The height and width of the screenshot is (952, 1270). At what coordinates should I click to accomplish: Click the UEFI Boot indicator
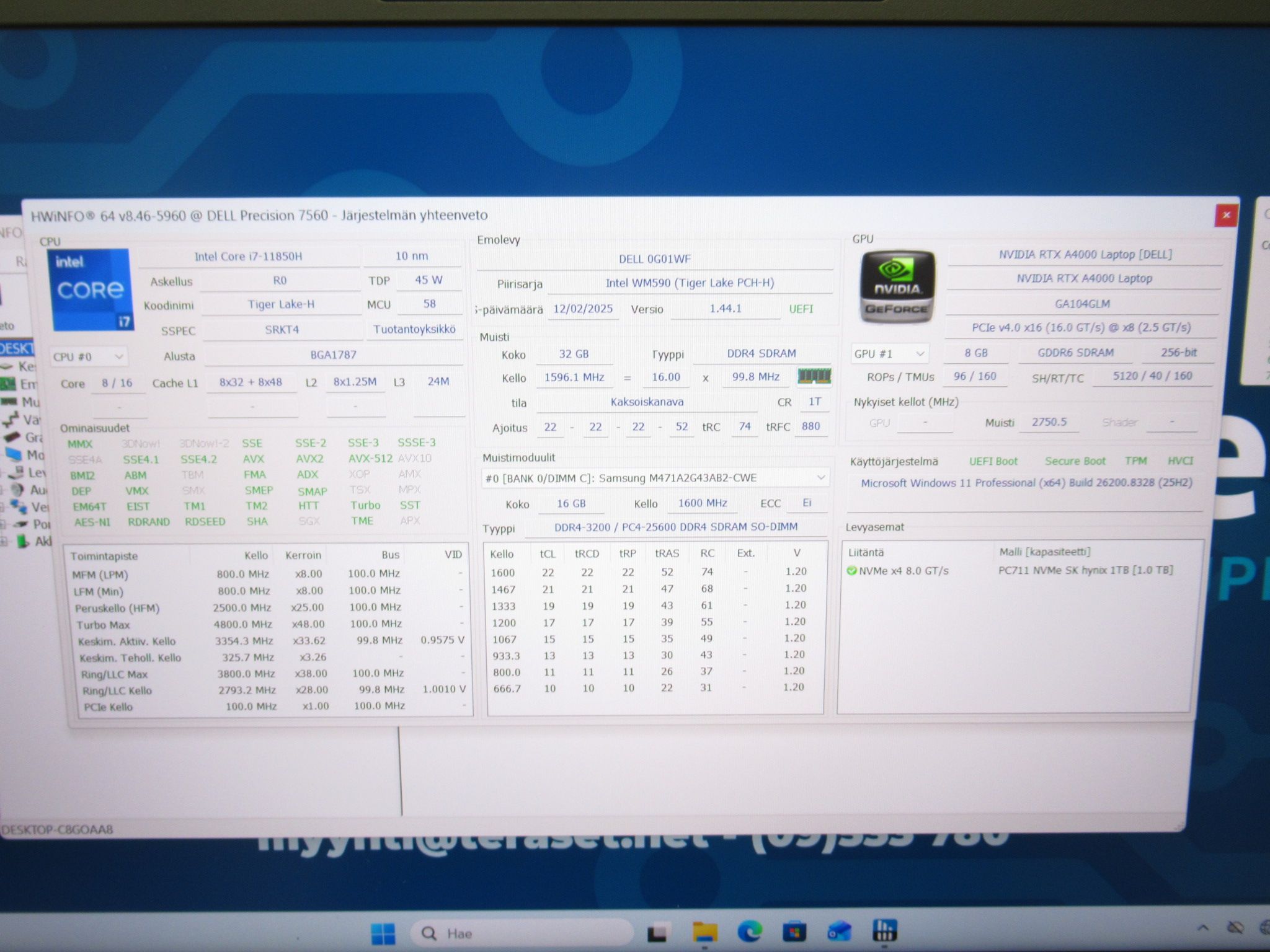point(993,461)
